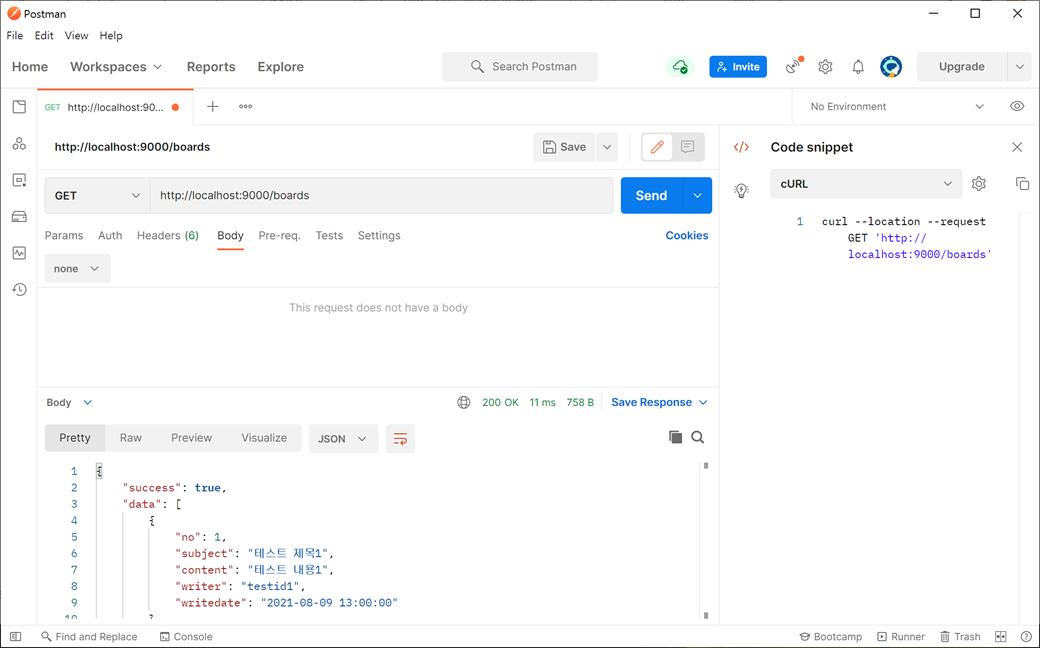Open the No Environment selector
Viewport: 1040px width, 648px height.
[897, 106]
